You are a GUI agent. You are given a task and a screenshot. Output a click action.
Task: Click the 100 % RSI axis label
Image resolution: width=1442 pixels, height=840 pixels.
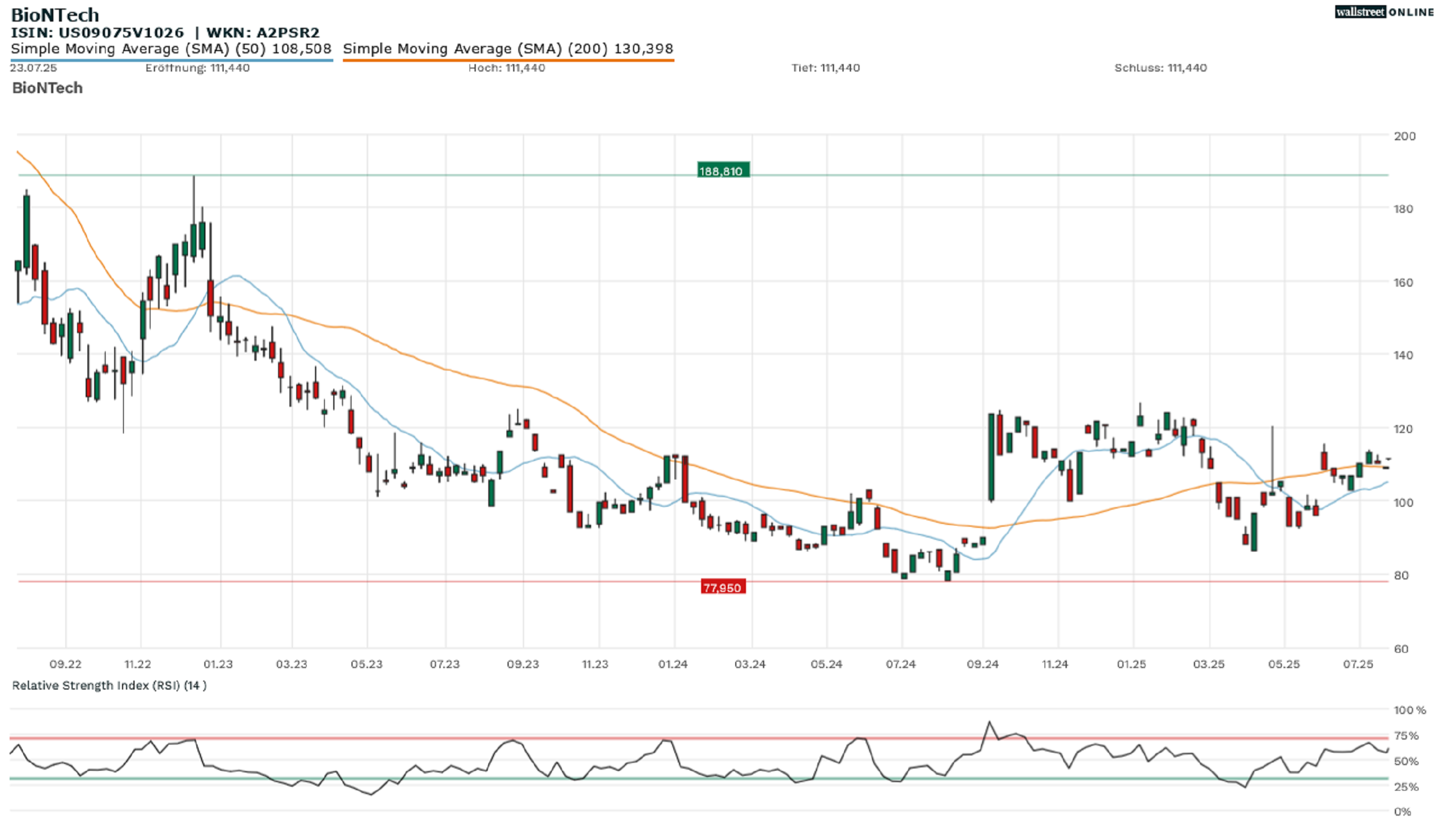click(1410, 710)
